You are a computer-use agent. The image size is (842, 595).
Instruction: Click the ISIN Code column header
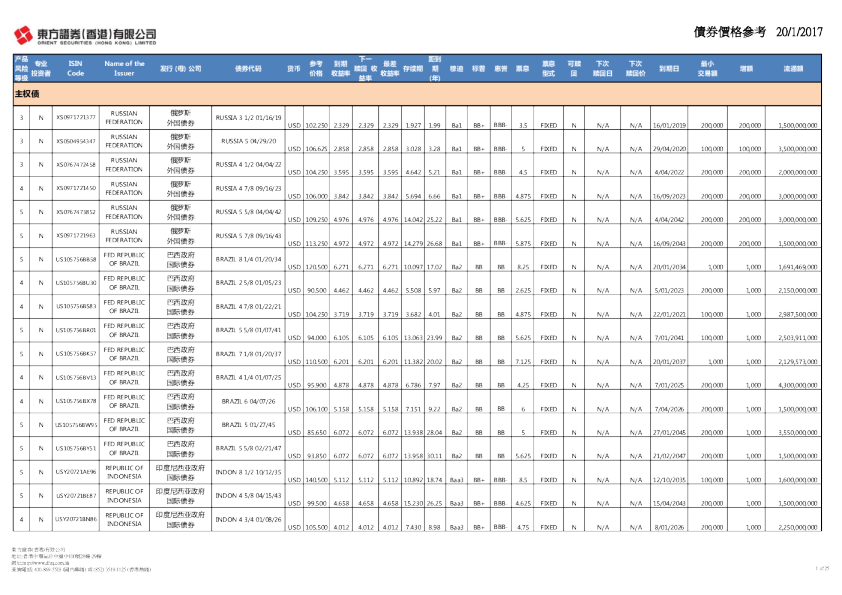[x=75, y=69]
